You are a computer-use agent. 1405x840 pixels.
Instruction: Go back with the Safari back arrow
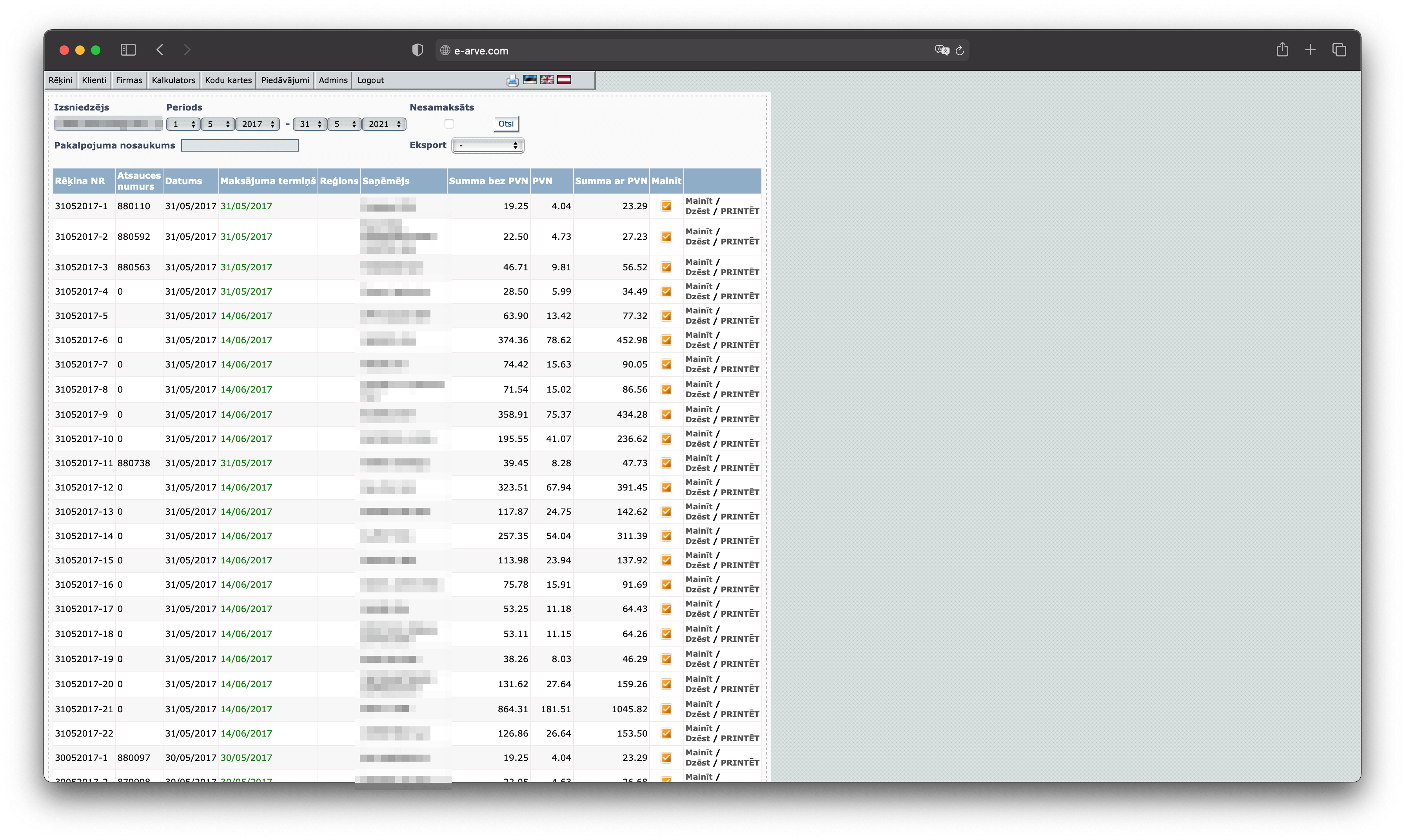point(160,51)
